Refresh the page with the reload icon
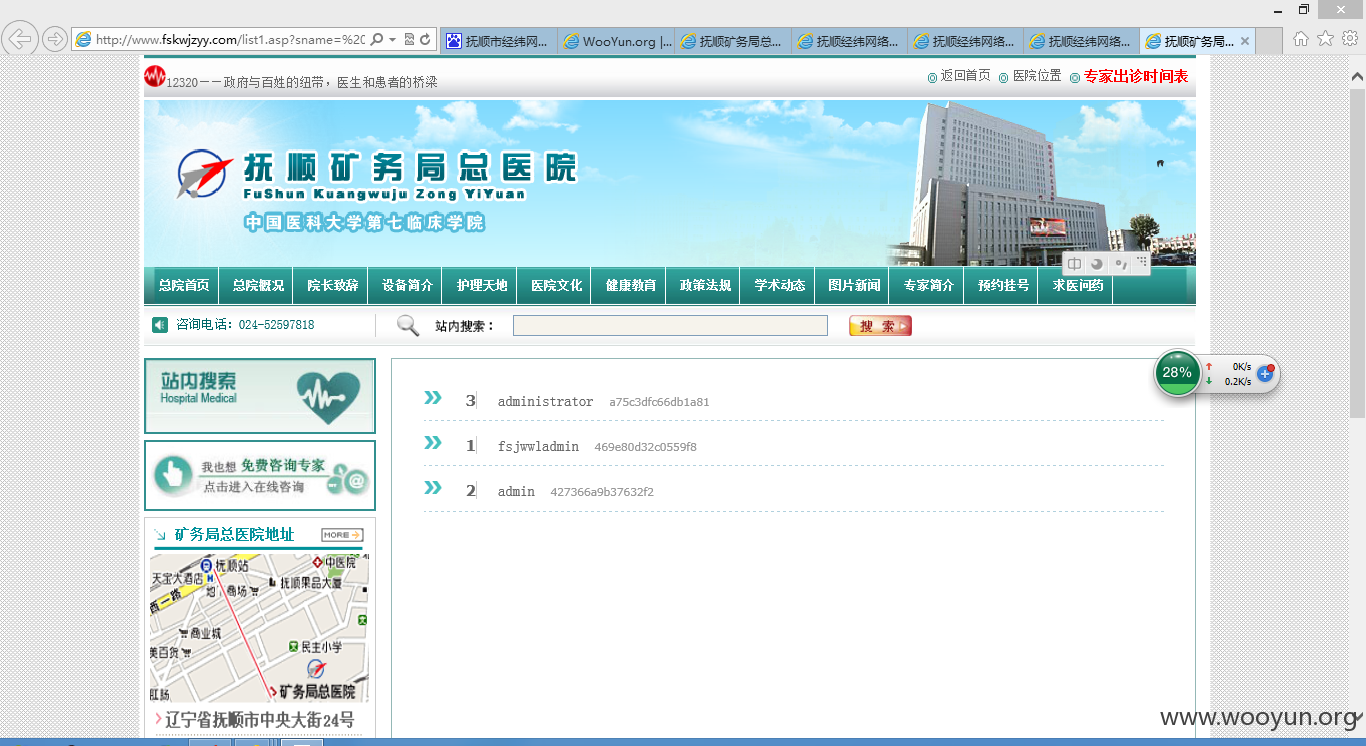The width and height of the screenshot is (1366, 746). (425, 40)
